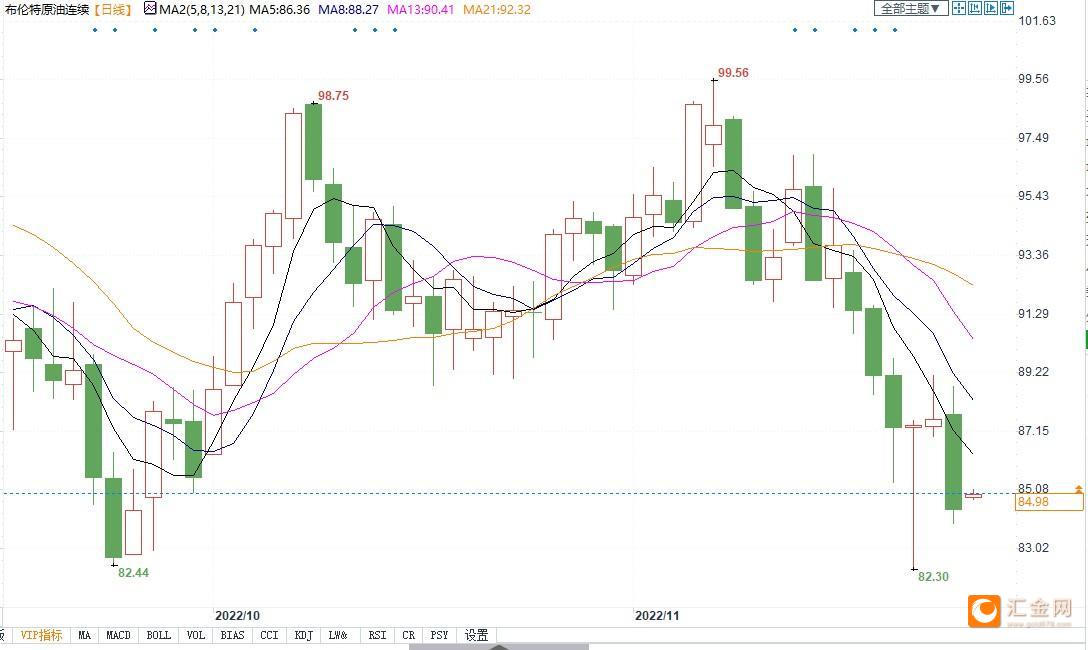Click the 82.44 low price label
The height and width of the screenshot is (650, 1088).
point(133,572)
